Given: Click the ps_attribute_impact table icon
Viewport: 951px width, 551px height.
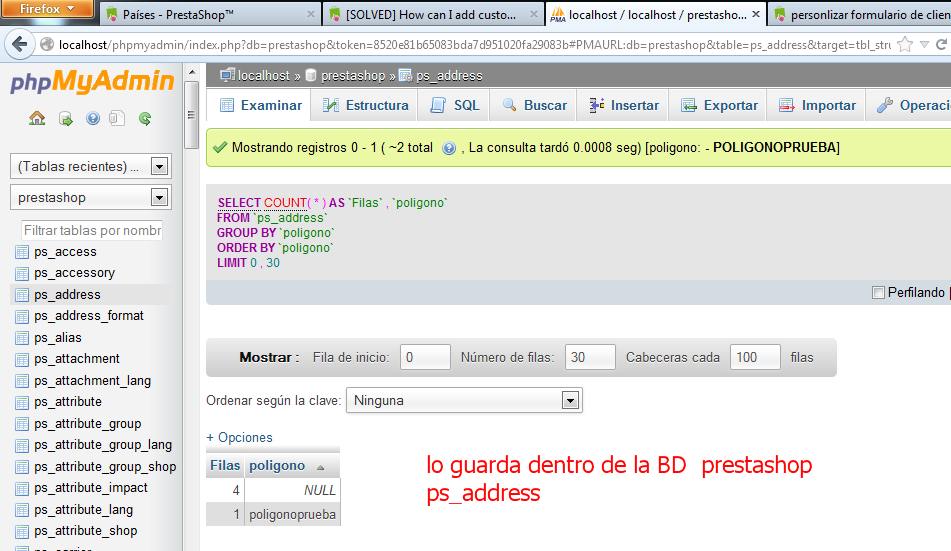Looking at the screenshot, I should [x=22, y=488].
